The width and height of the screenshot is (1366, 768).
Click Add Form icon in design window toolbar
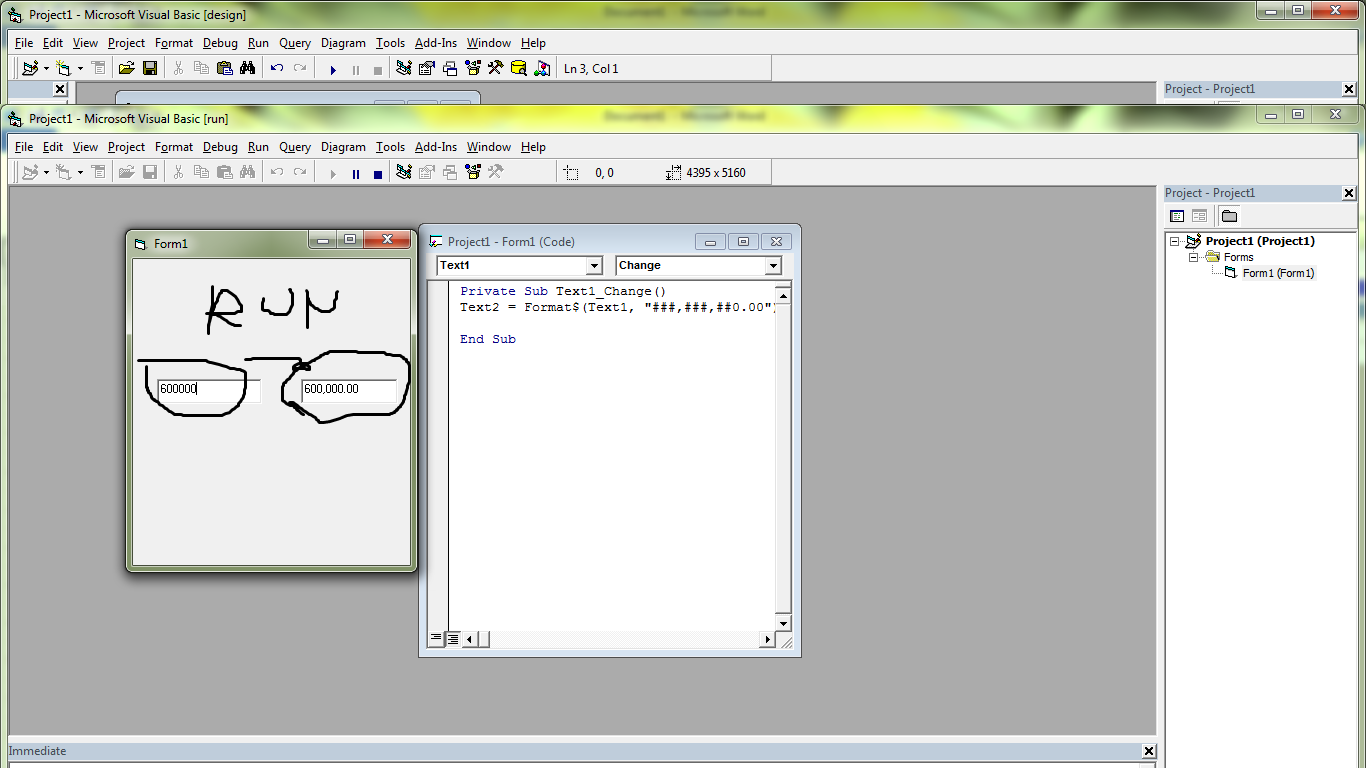pos(64,68)
